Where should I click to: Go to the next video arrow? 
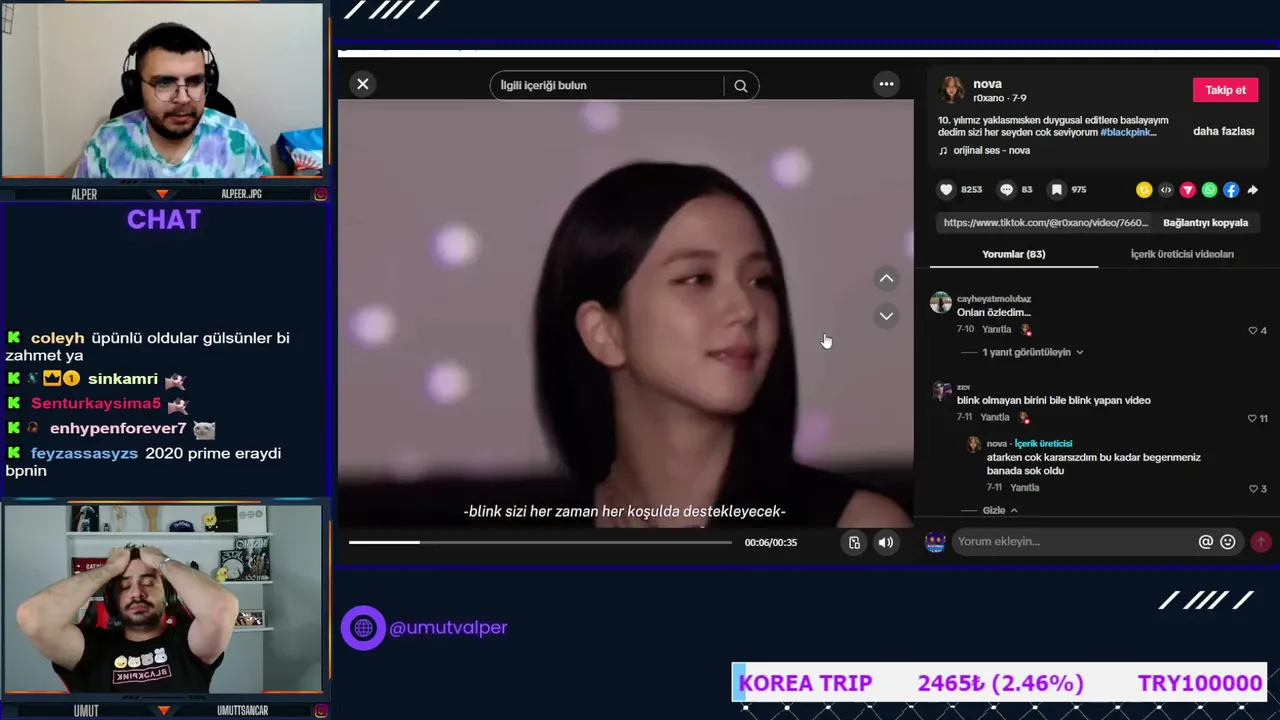(886, 316)
